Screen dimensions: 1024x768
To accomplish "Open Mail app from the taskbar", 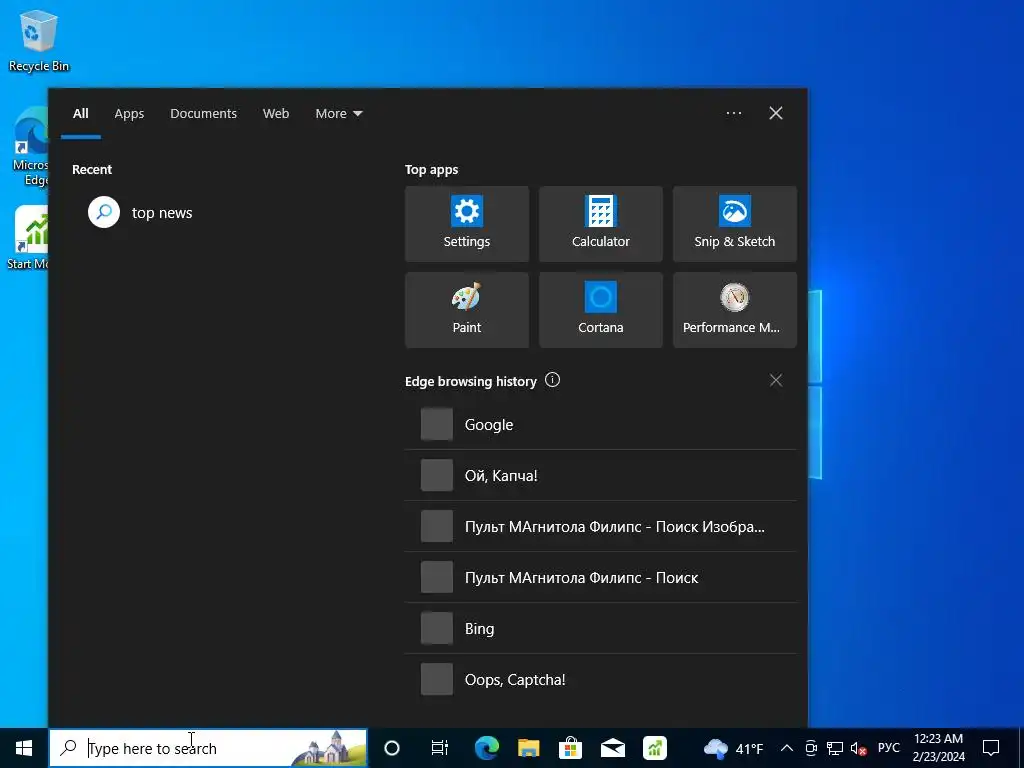I will pyautogui.click(x=613, y=748).
